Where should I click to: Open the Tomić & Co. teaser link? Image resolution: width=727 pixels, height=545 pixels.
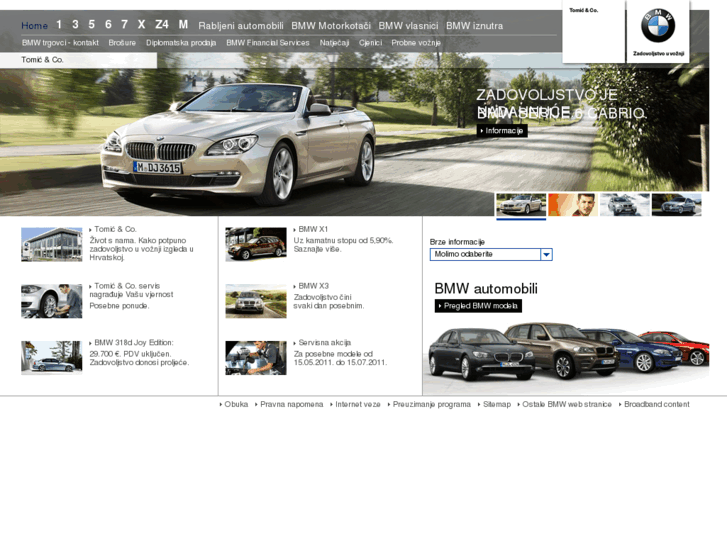point(115,229)
